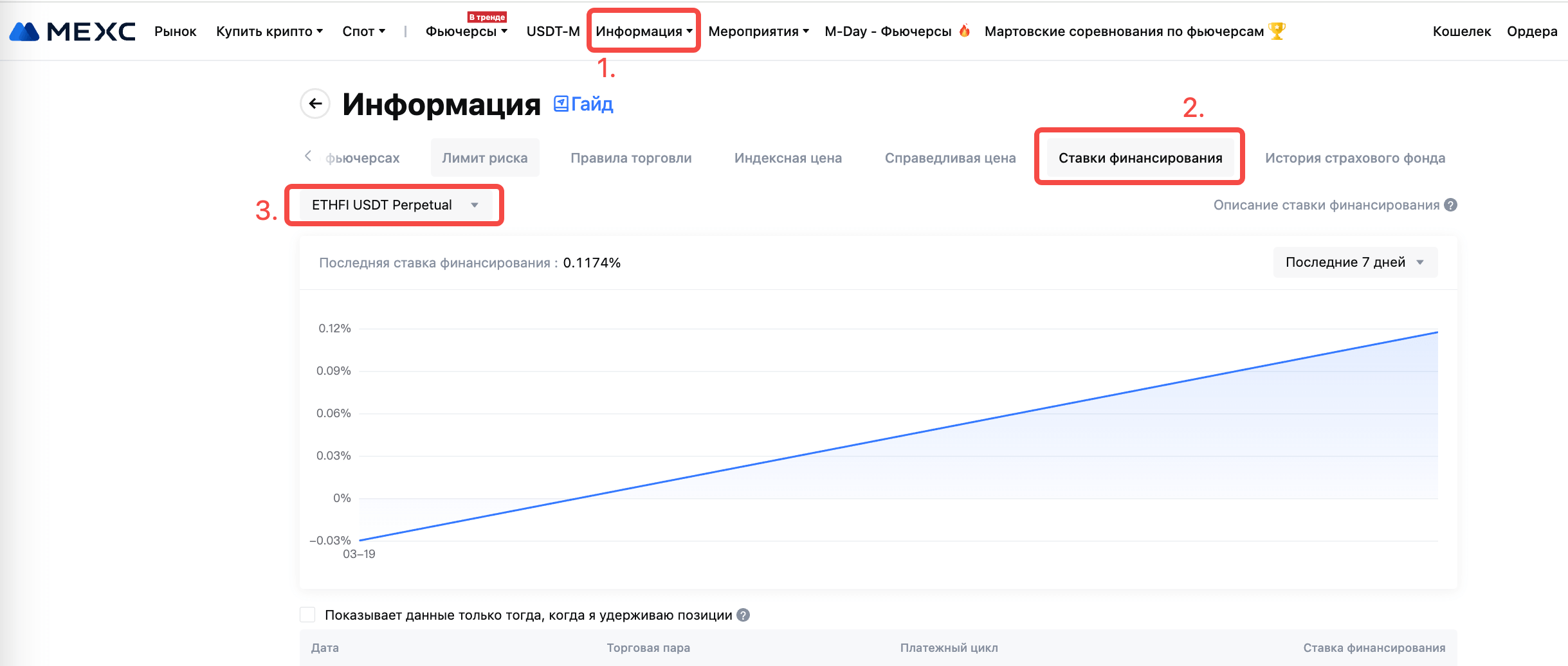This screenshot has width=1568, height=666.
Task: Open the Гайд guide link
Action: click(x=584, y=104)
